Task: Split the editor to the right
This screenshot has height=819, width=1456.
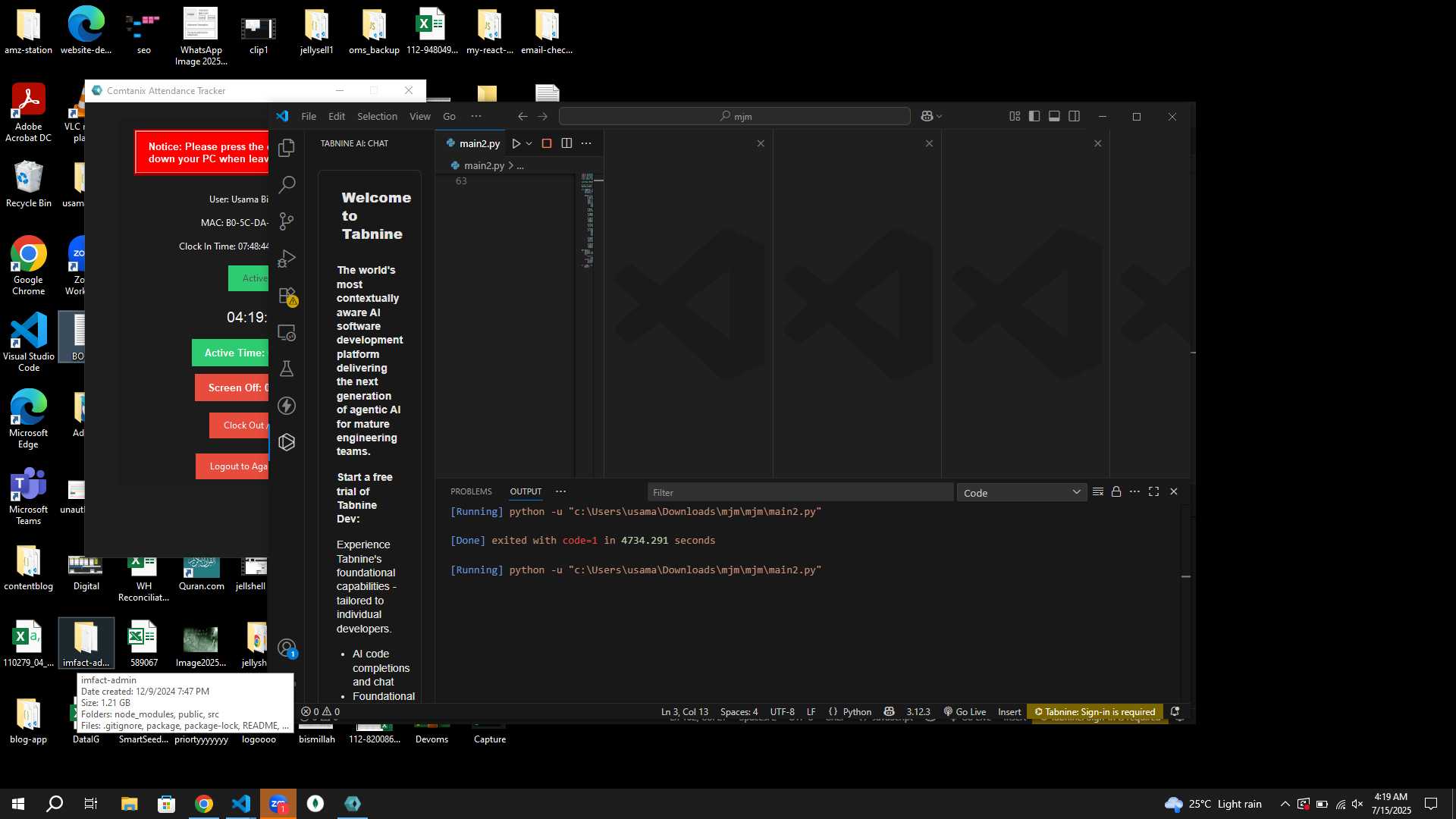Action: (x=566, y=143)
